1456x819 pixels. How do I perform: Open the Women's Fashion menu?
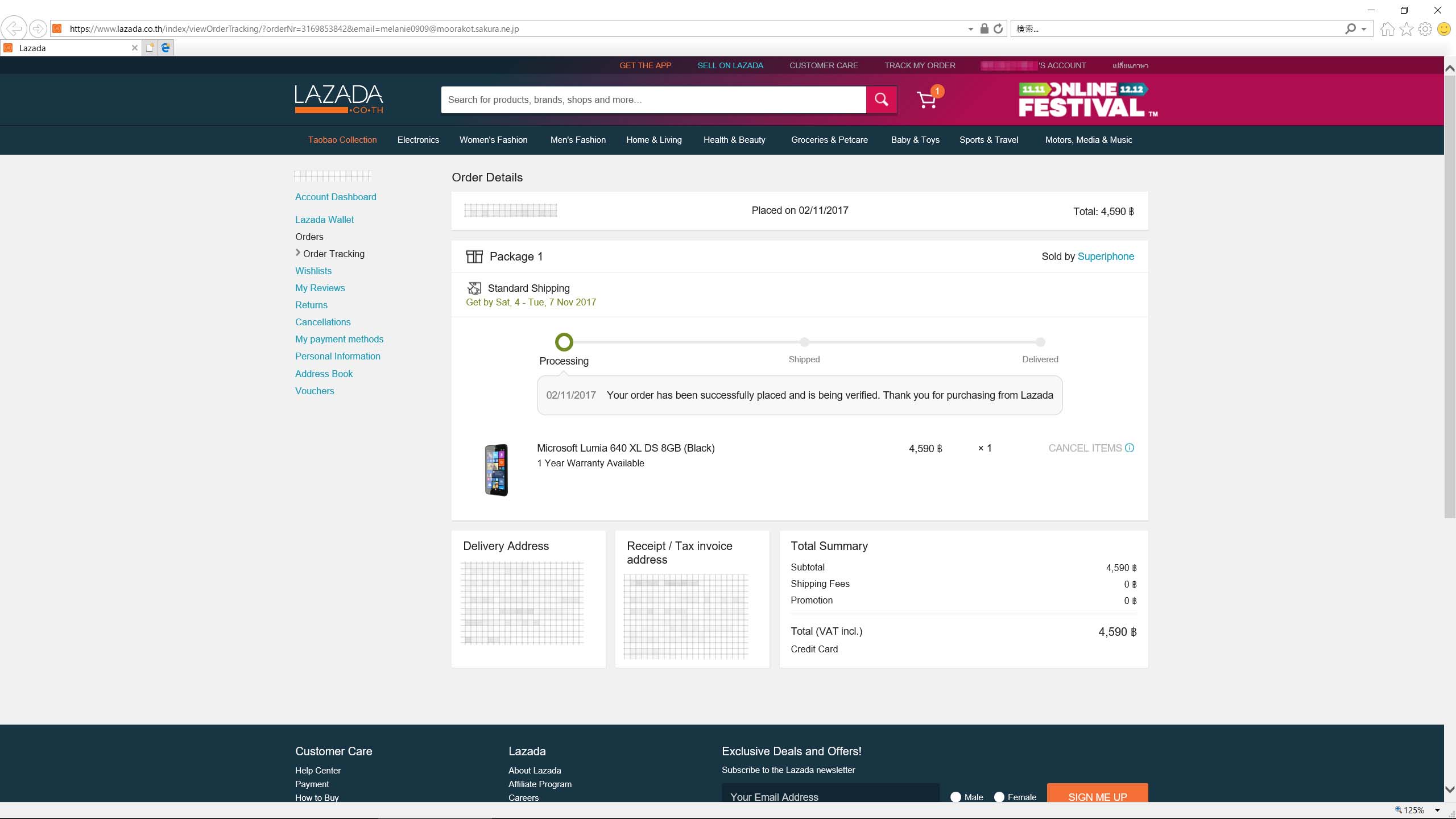(494, 140)
